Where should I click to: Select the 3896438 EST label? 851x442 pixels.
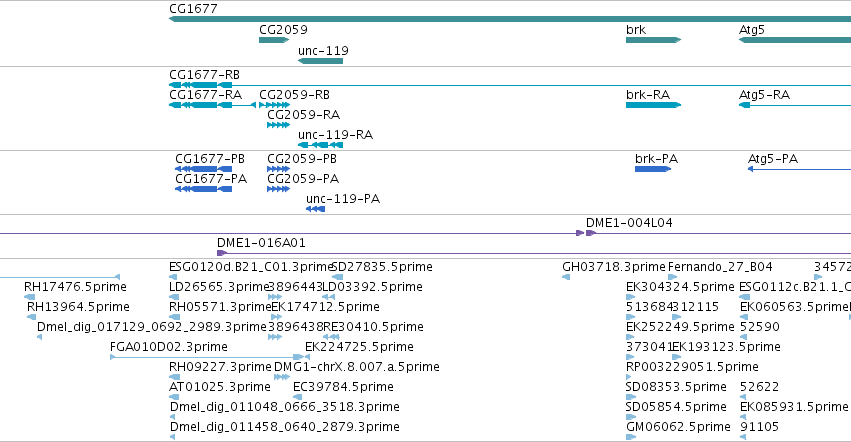pos(295,327)
